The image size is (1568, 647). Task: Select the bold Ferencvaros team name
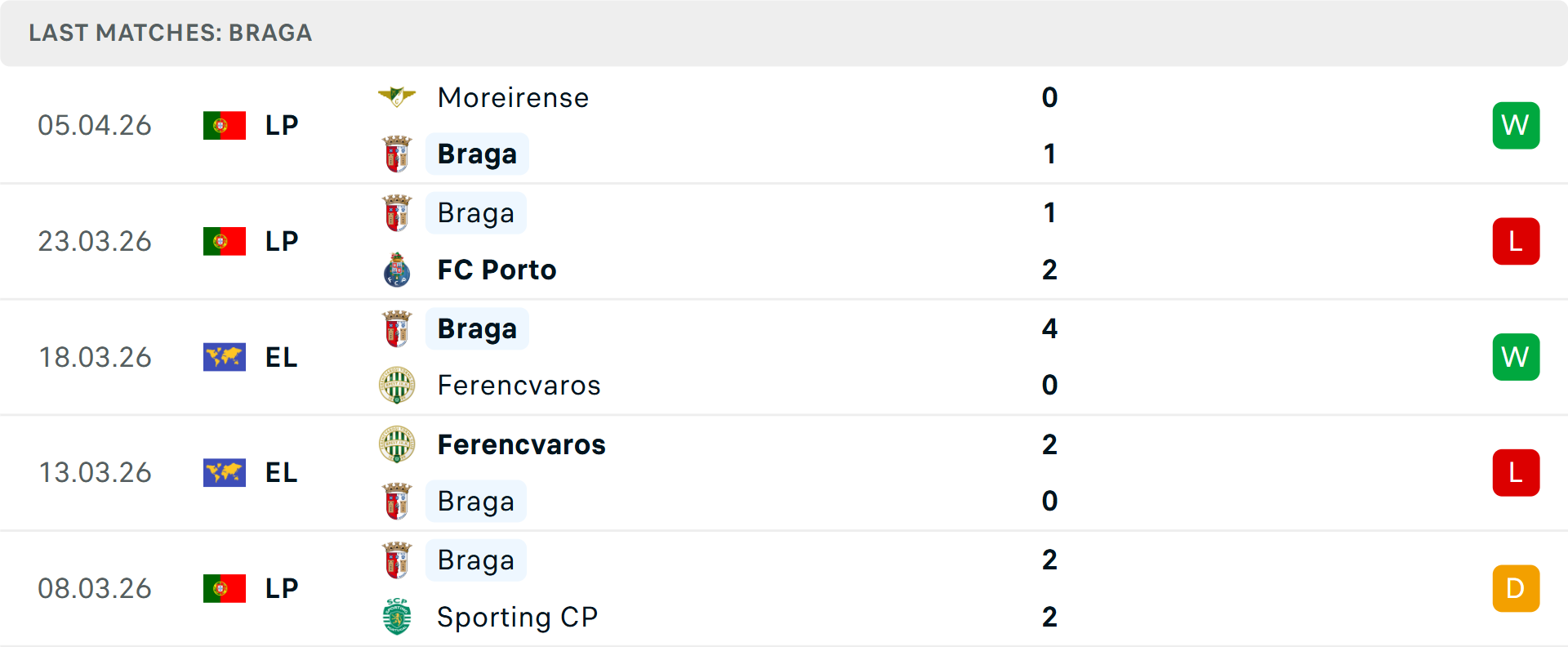(x=521, y=444)
